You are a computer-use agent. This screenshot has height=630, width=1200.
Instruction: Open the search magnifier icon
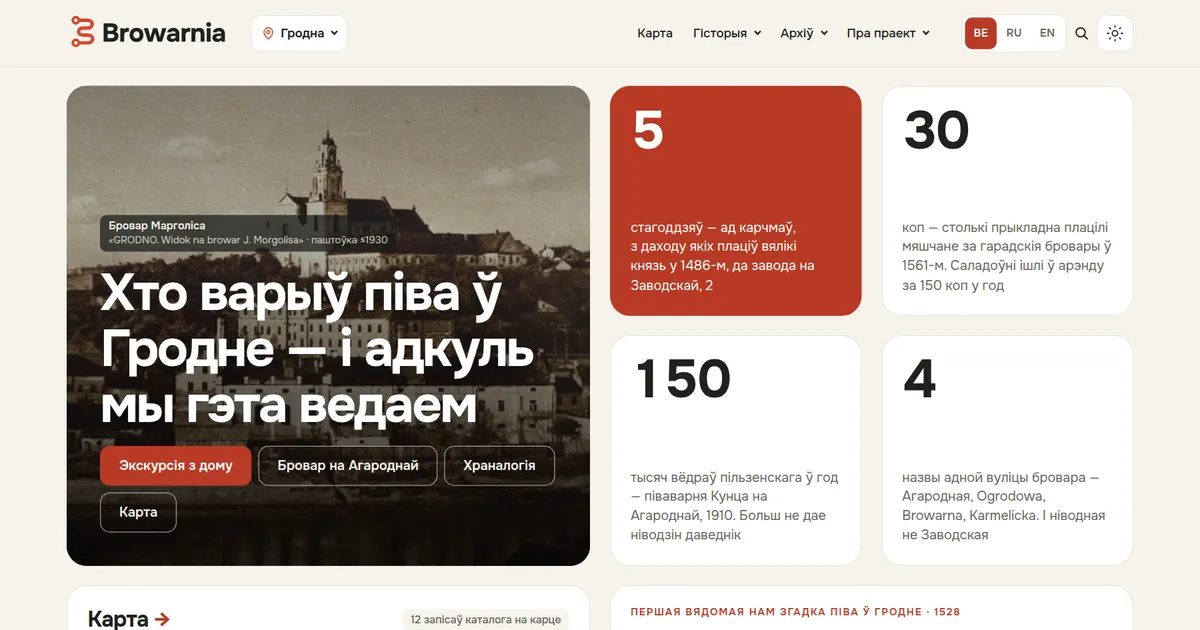(x=1081, y=33)
